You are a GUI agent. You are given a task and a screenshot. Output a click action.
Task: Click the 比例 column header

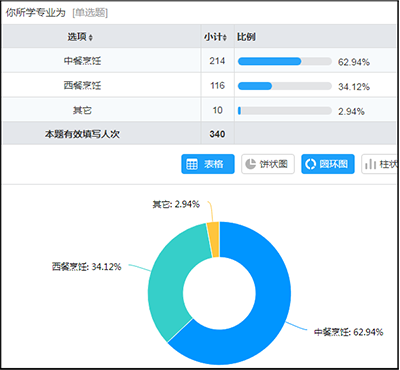(x=246, y=37)
